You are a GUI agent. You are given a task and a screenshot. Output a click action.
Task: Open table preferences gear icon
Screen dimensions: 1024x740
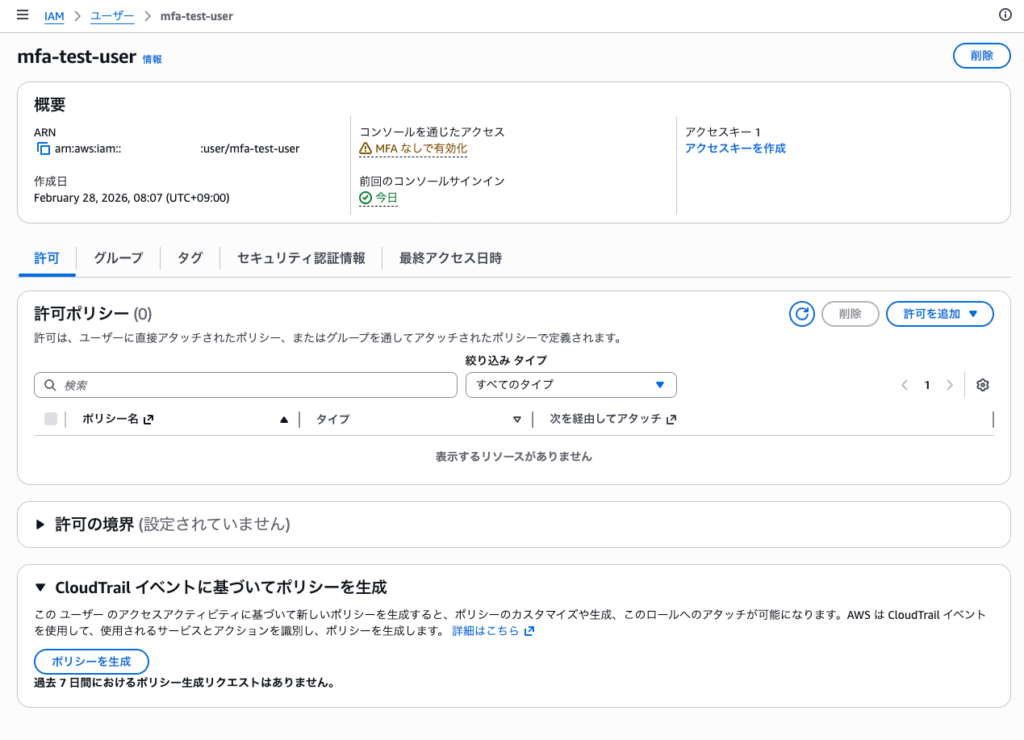[x=982, y=385]
